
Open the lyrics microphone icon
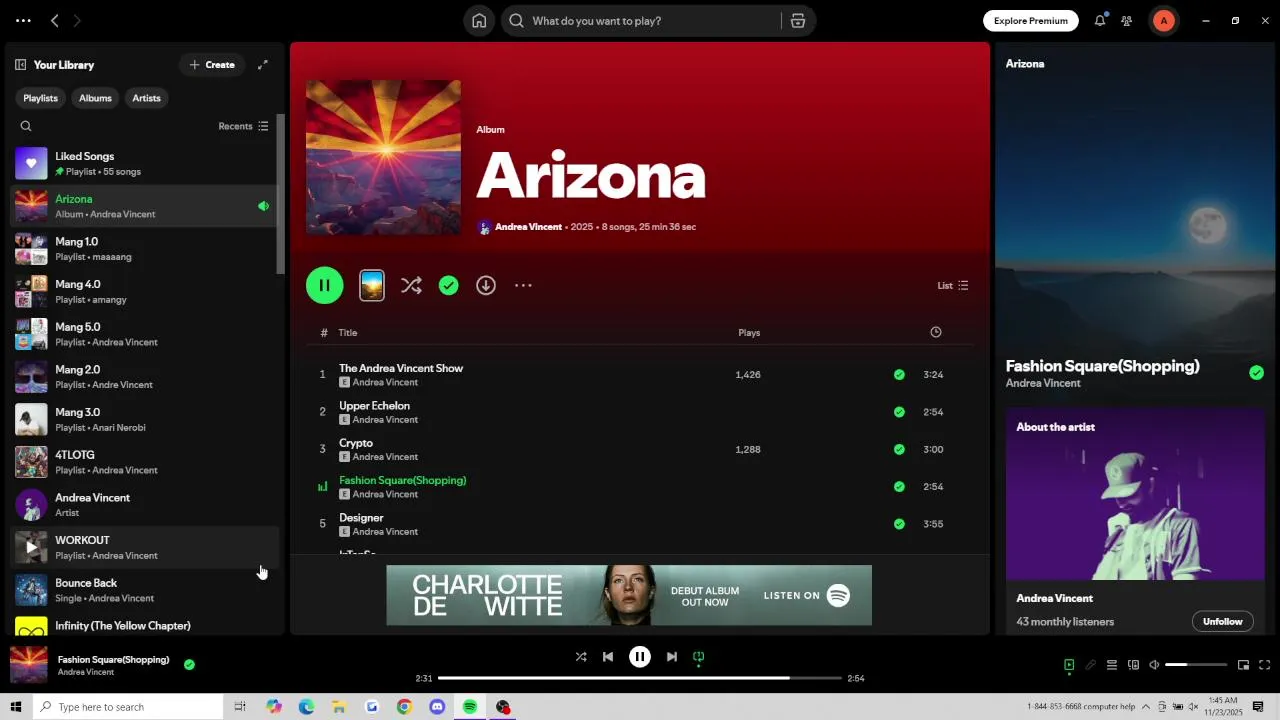1090,665
